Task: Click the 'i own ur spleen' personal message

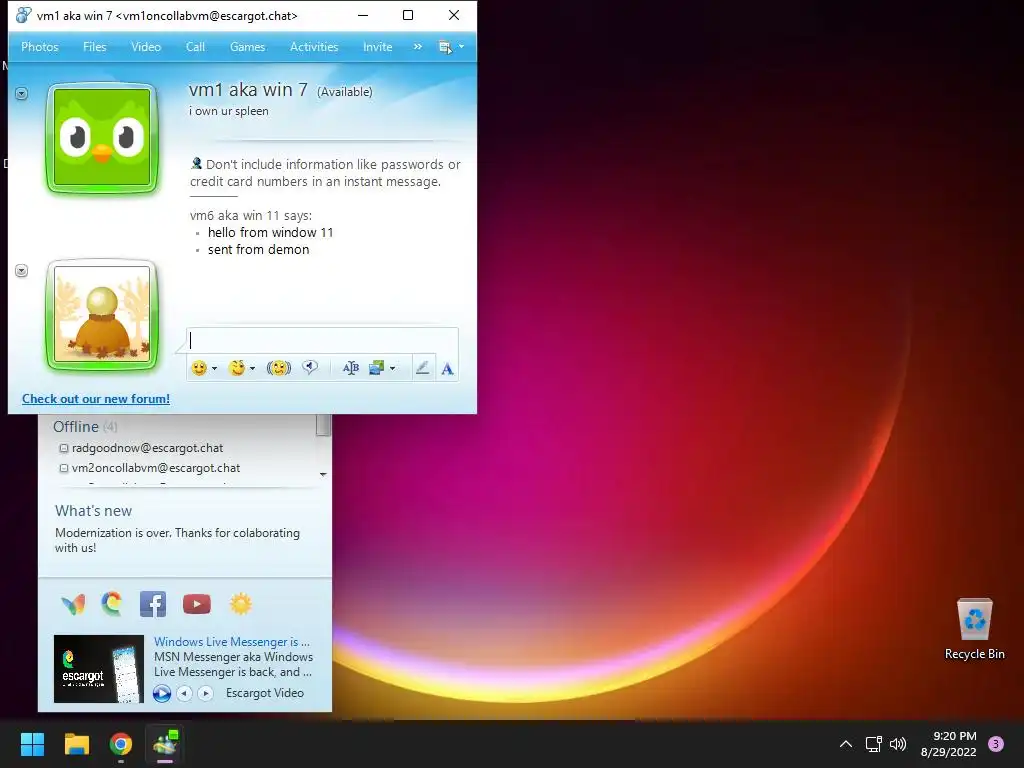Action: [x=229, y=111]
